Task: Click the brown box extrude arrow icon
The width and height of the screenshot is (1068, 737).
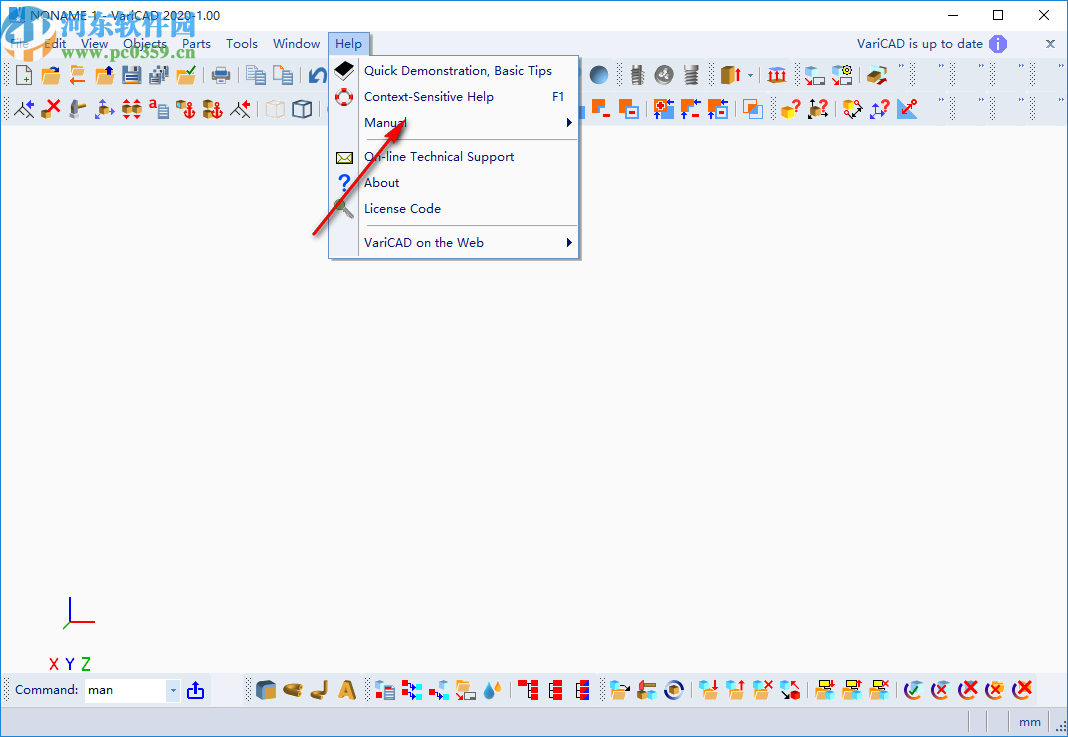Action: tap(730, 75)
